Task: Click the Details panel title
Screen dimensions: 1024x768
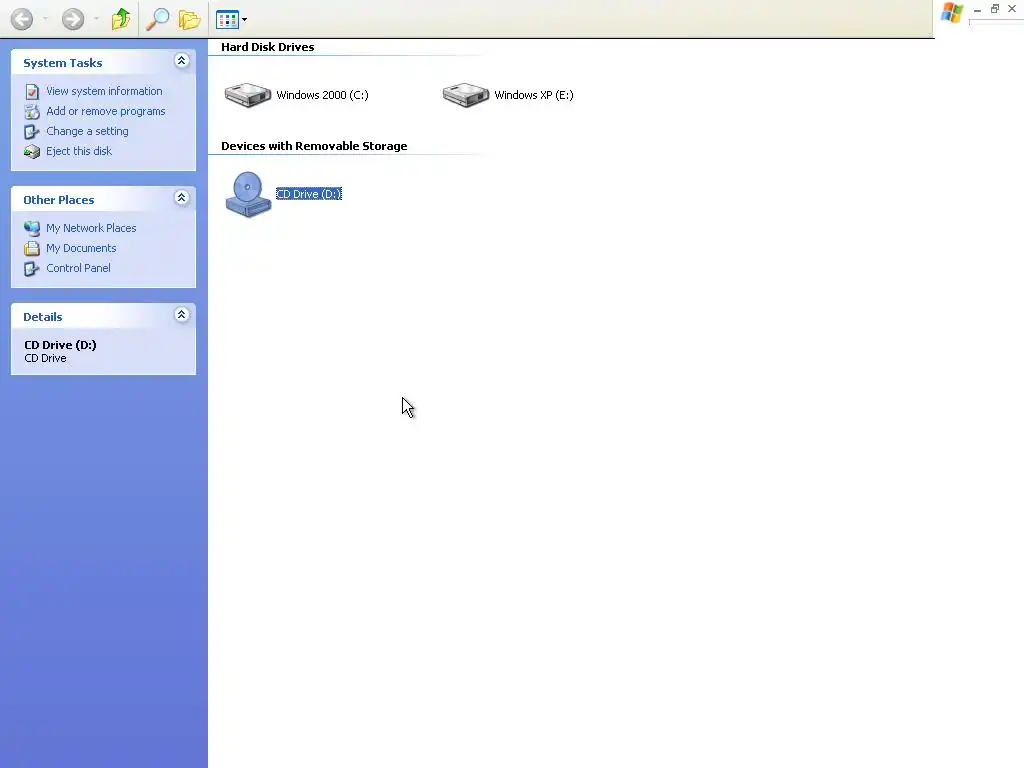Action: pyautogui.click(x=42, y=317)
